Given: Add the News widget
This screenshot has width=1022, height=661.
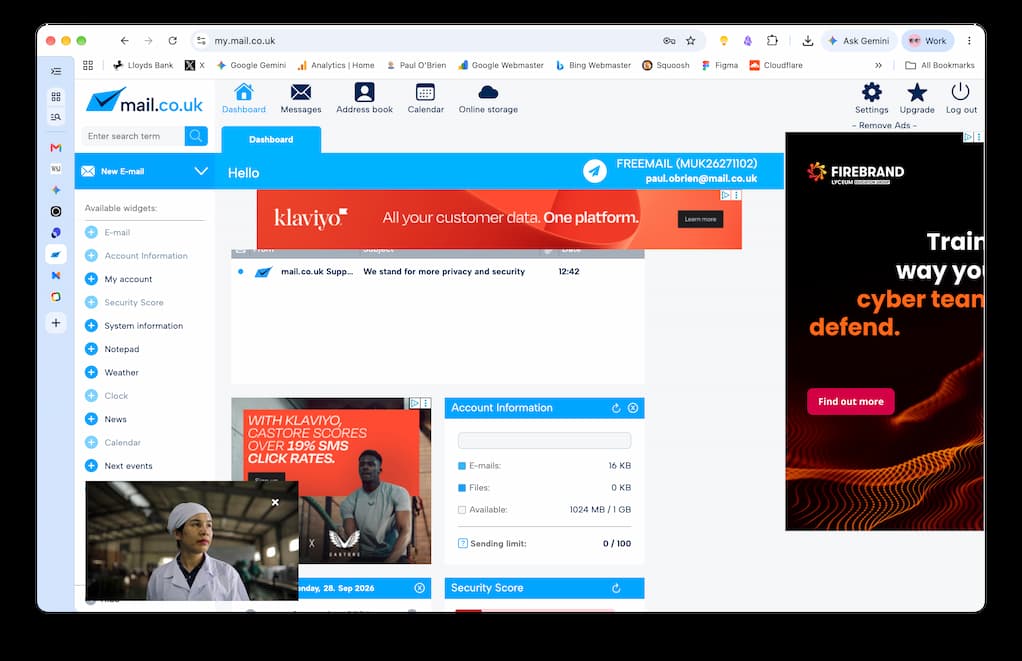Looking at the screenshot, I should coord(91,419).
